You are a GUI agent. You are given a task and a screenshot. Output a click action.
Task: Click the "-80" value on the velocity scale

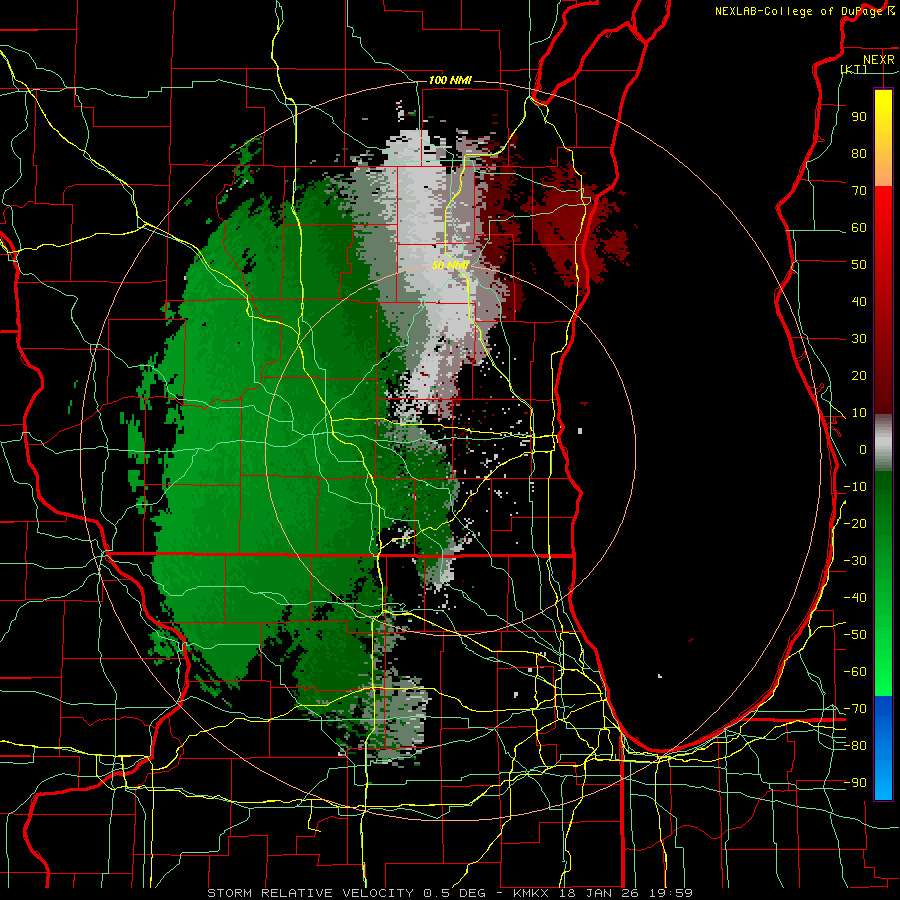[x=855, y=746]
